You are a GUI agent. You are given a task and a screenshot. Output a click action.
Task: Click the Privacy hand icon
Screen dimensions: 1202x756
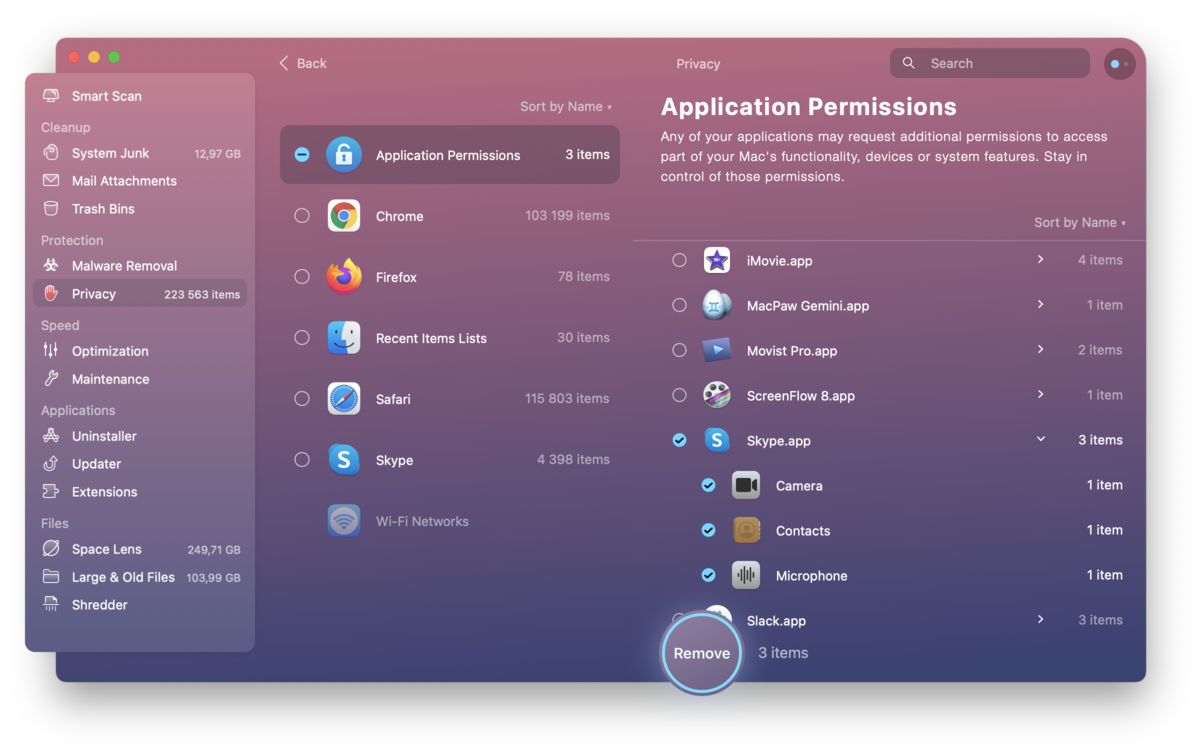point(51,294)
